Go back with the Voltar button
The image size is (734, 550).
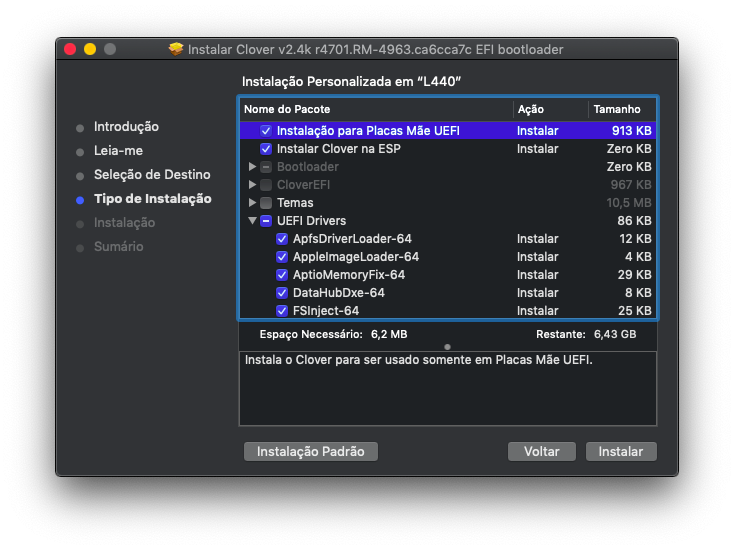tap(542, 451)
